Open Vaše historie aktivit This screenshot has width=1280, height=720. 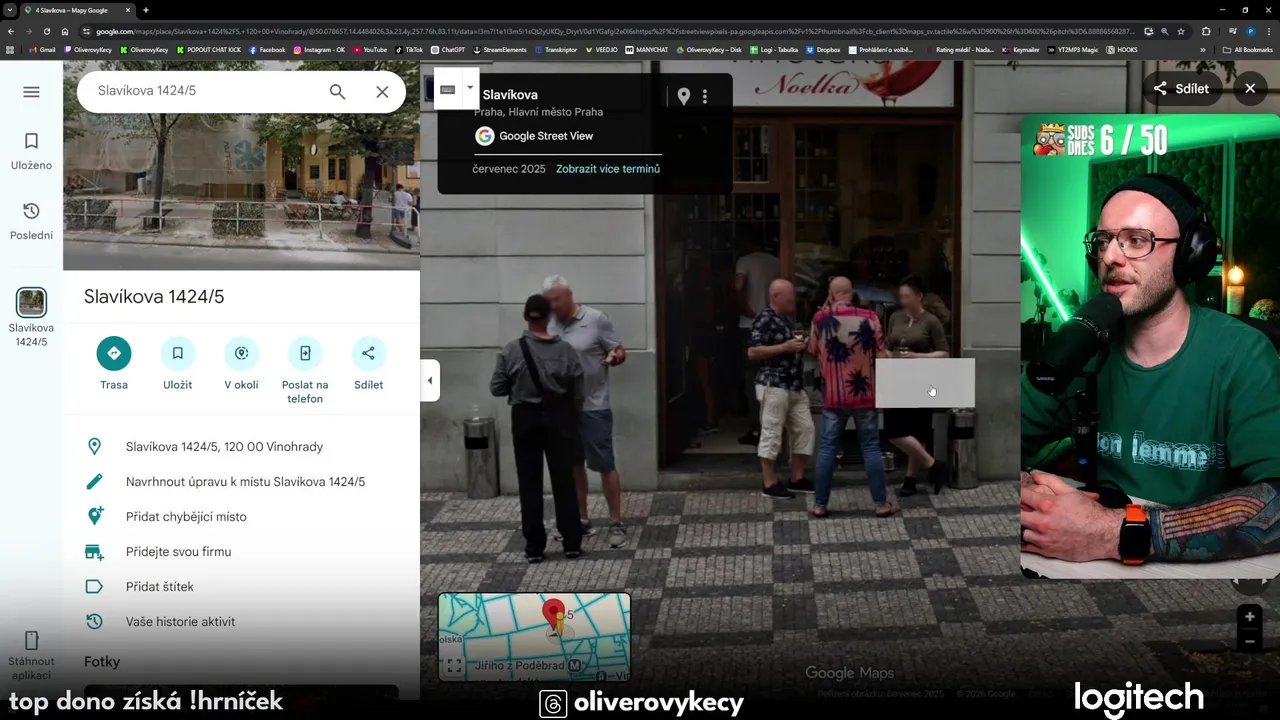click(241, 622)
